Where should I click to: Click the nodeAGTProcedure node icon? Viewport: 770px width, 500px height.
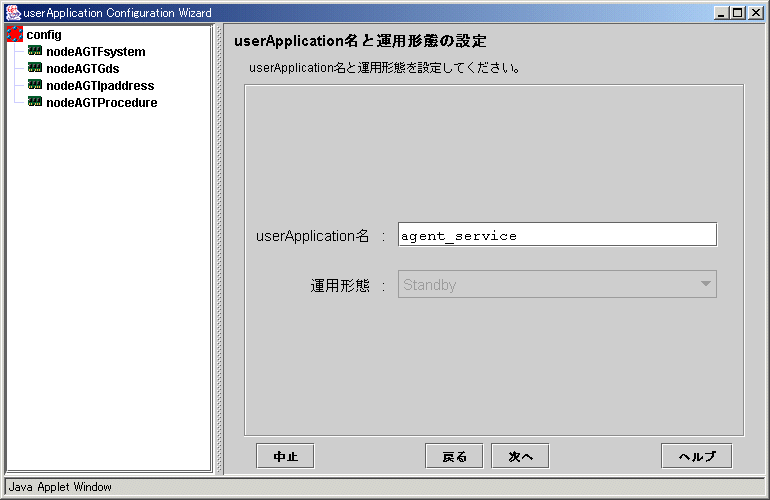click(35, 102)
